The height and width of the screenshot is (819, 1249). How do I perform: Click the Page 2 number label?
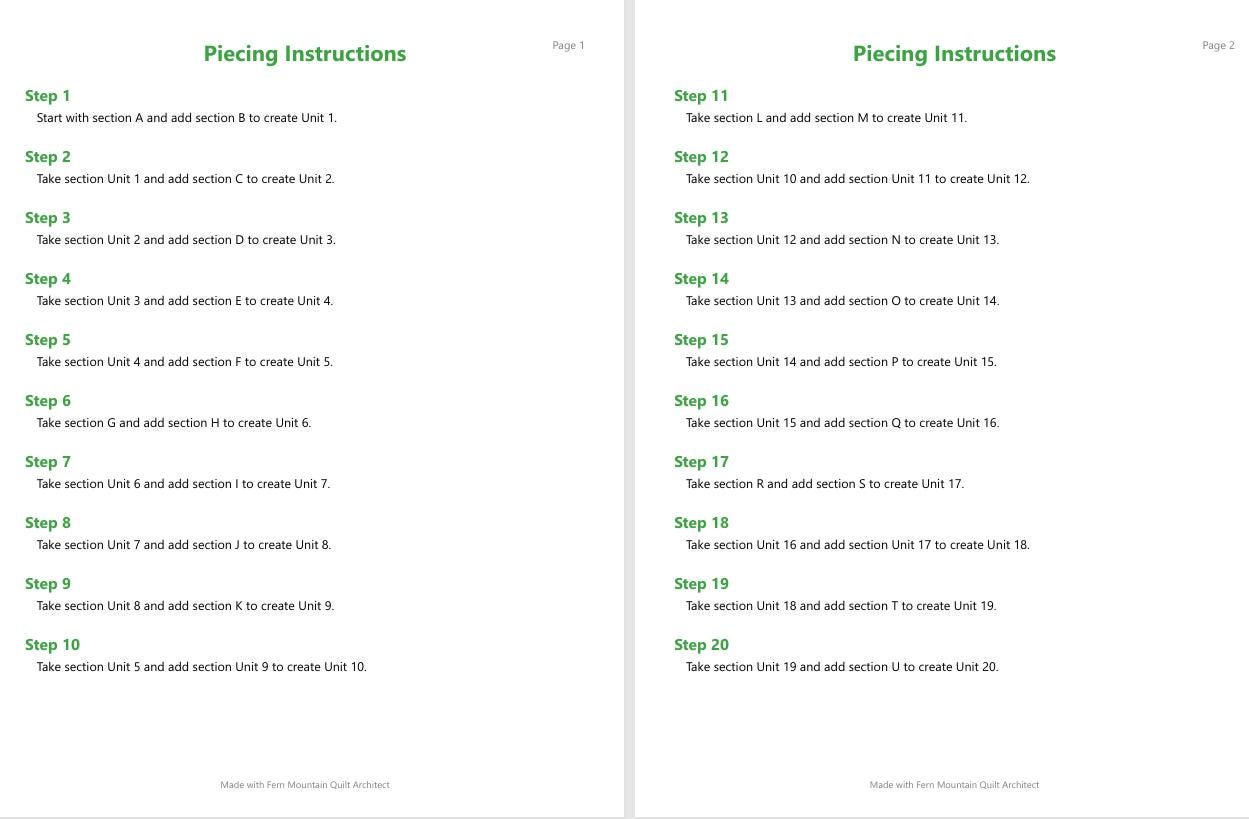(x=1218, y=45)
